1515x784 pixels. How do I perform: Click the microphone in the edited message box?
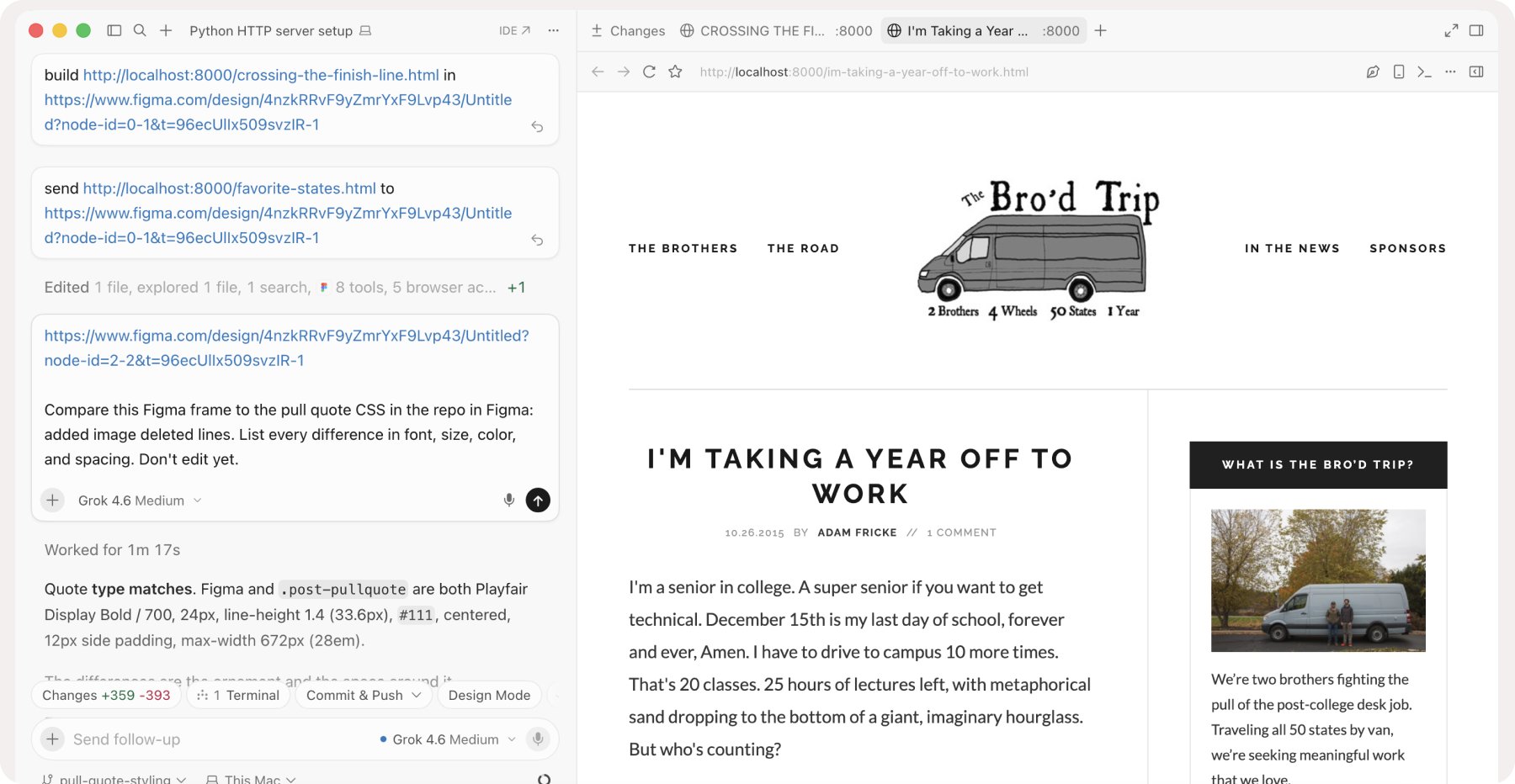(509, 501)
